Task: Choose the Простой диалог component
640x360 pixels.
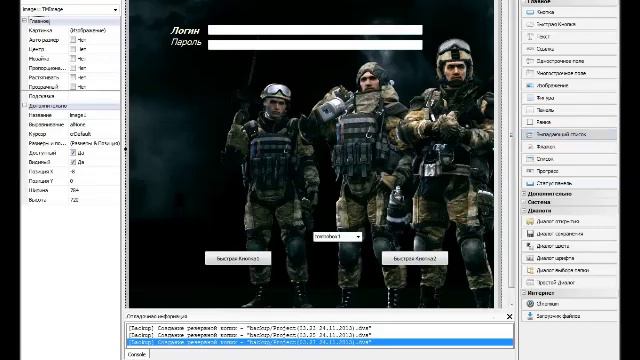Action: 569,282
